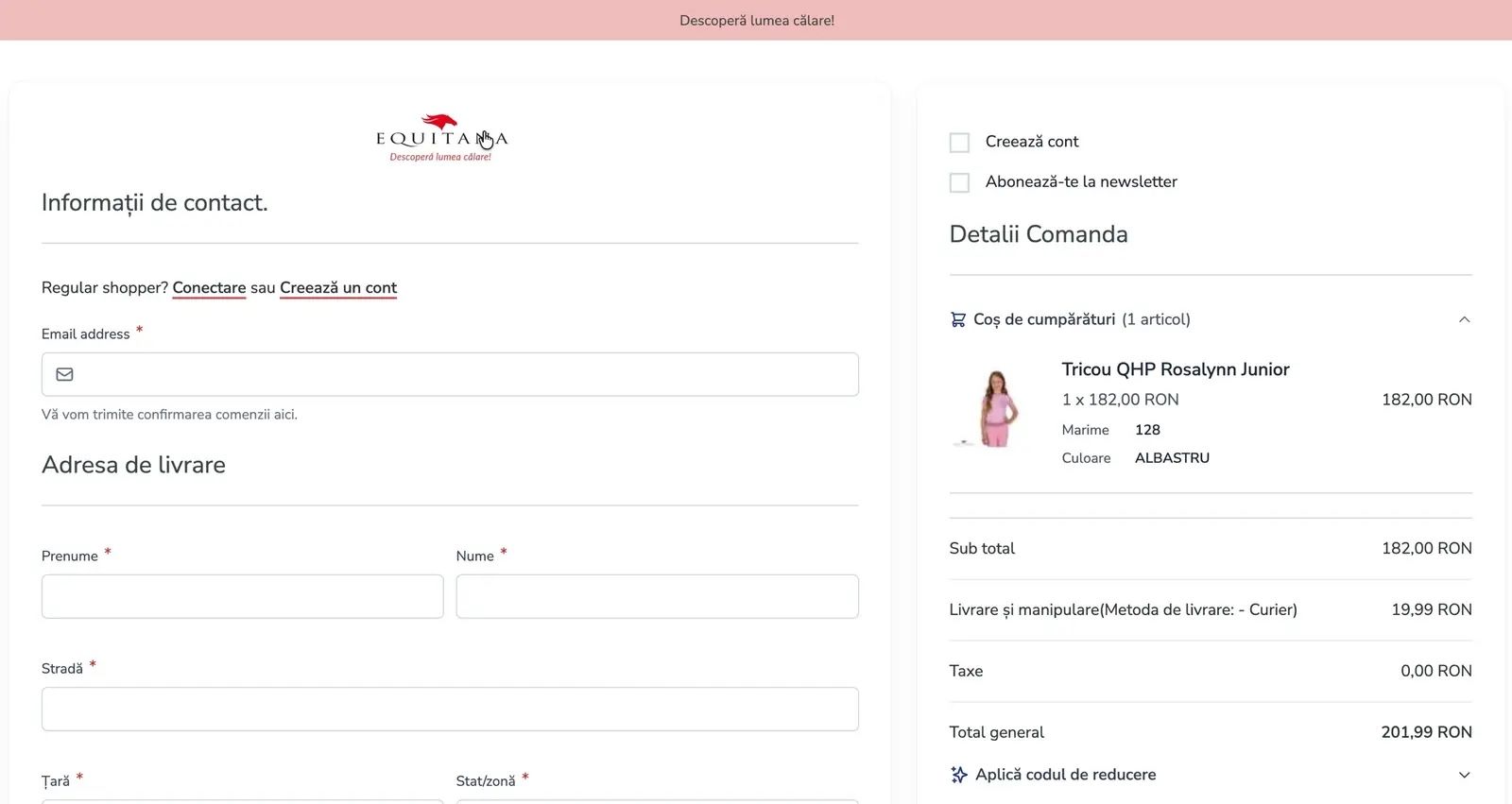Click the shipping cost 19,99 RON

(x=1432, y=609)
